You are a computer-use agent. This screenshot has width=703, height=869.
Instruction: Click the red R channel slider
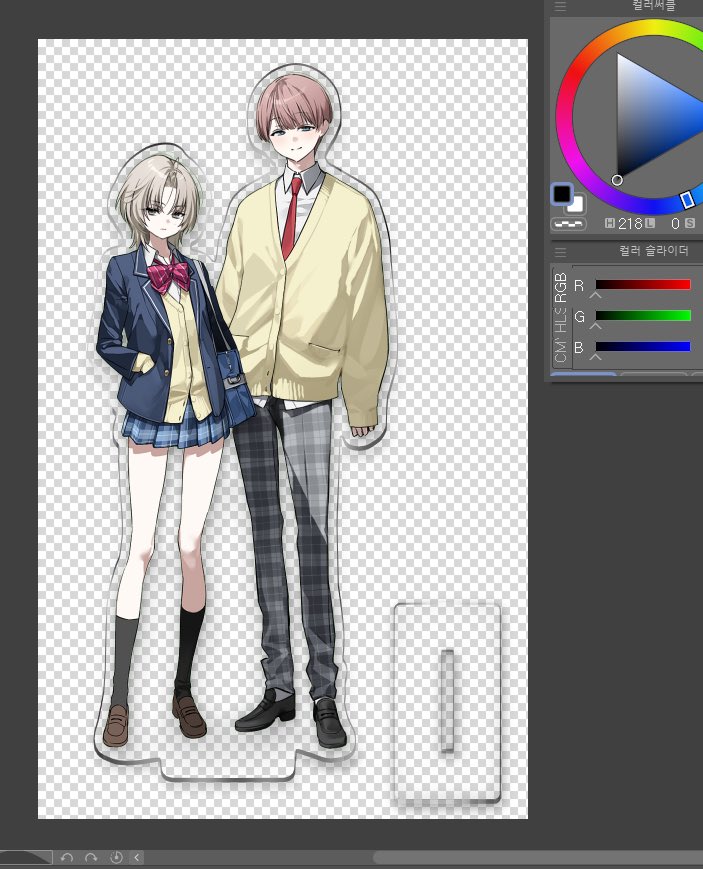pos(643,284)
